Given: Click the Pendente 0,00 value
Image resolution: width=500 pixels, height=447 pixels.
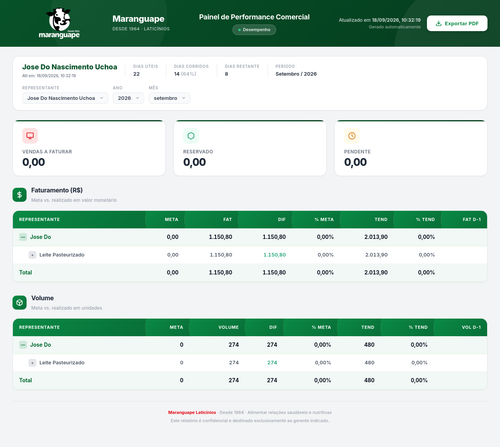Looking at the screenshot, I should click(355, 162).
